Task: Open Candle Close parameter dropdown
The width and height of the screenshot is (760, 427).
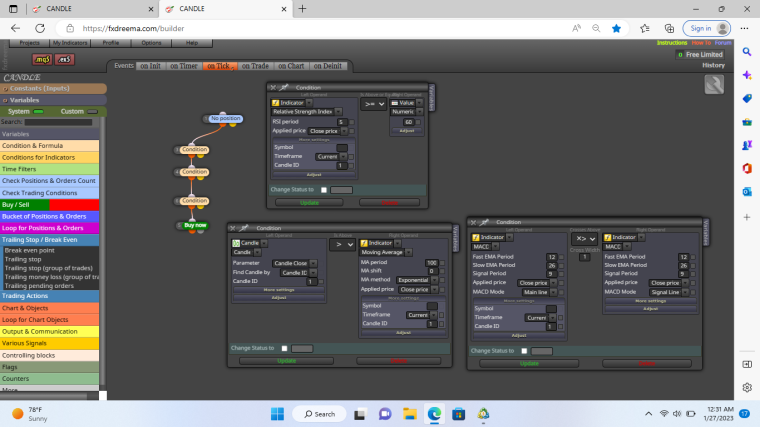Action: coord(294,263)
